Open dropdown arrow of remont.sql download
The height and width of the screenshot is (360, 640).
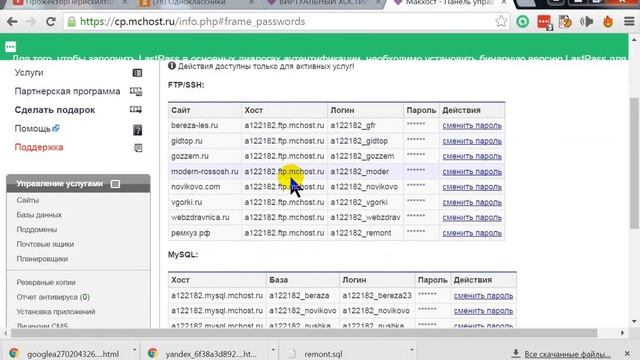click(411, 350)
